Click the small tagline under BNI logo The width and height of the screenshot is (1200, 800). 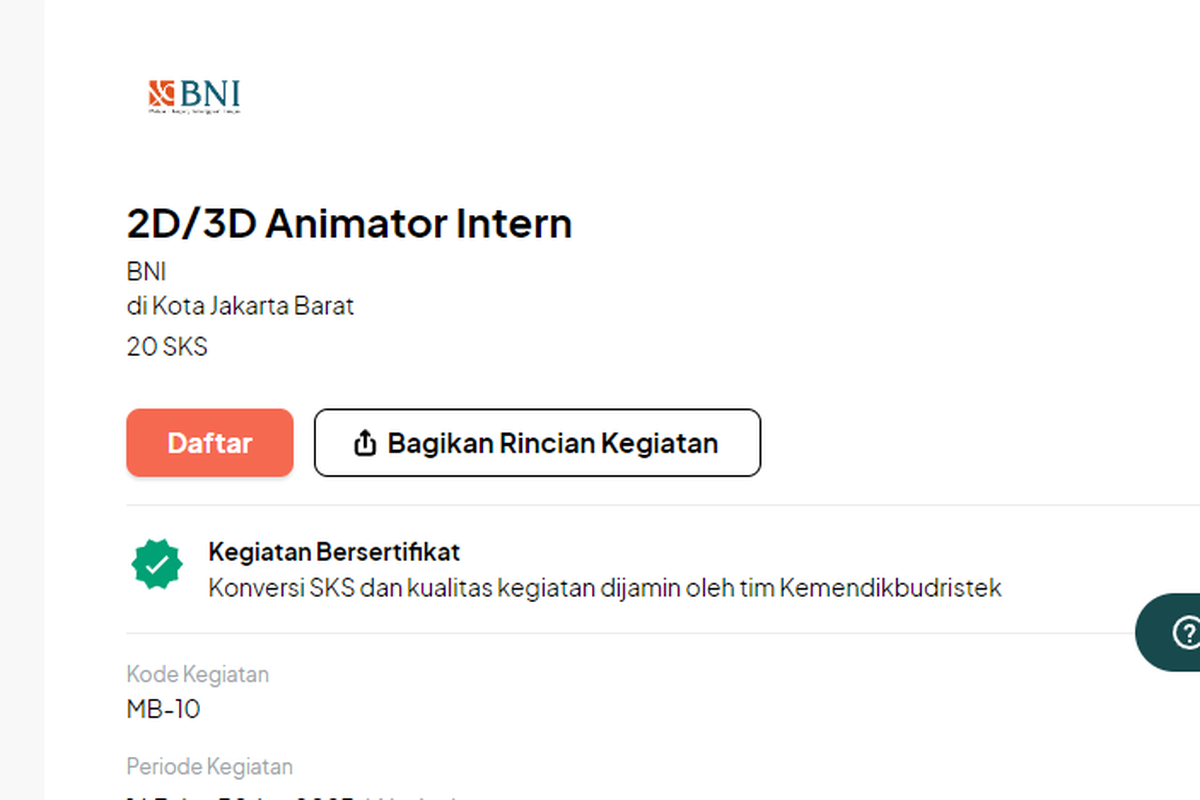pyautogui.click(x=194, y=111)
